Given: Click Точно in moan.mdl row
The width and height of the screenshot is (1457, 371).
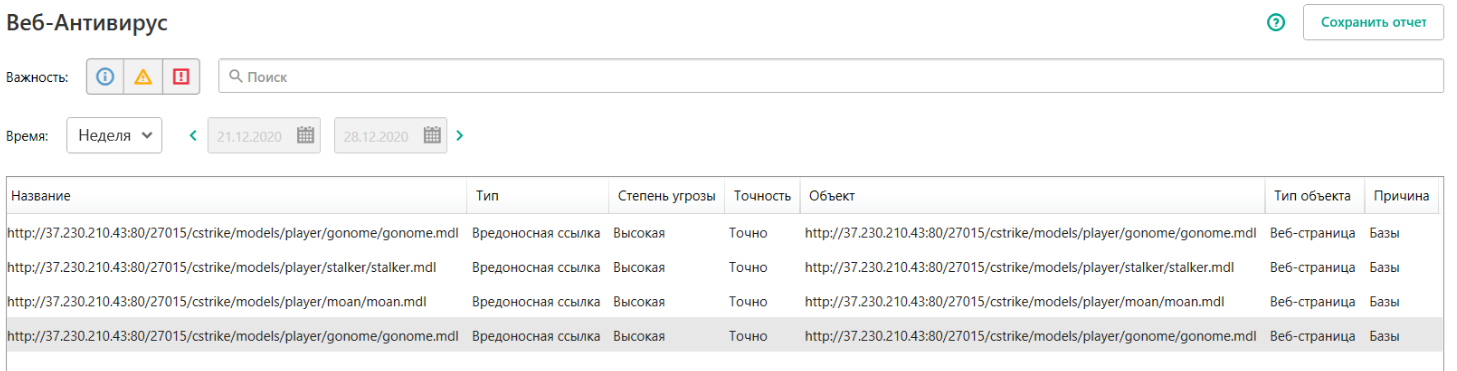Looking at the screenshot, I should [x=748, y=301].
